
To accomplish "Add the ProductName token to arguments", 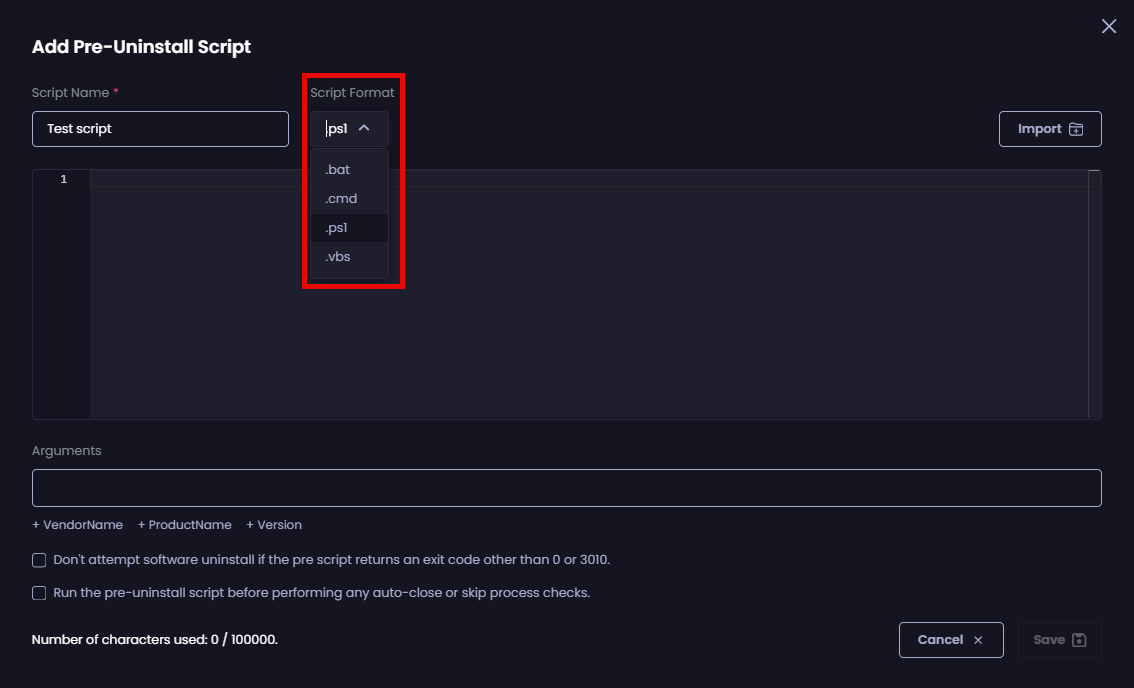I will click(186, 524).
